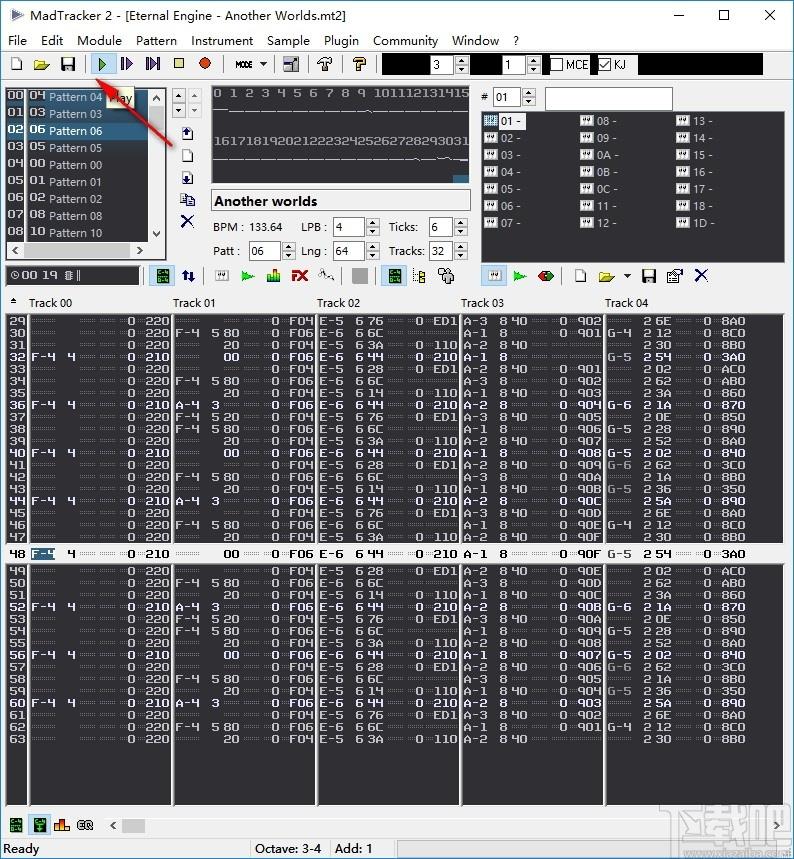
Task: Decrease Ticks value with down stepper
Action: [461, 231]
